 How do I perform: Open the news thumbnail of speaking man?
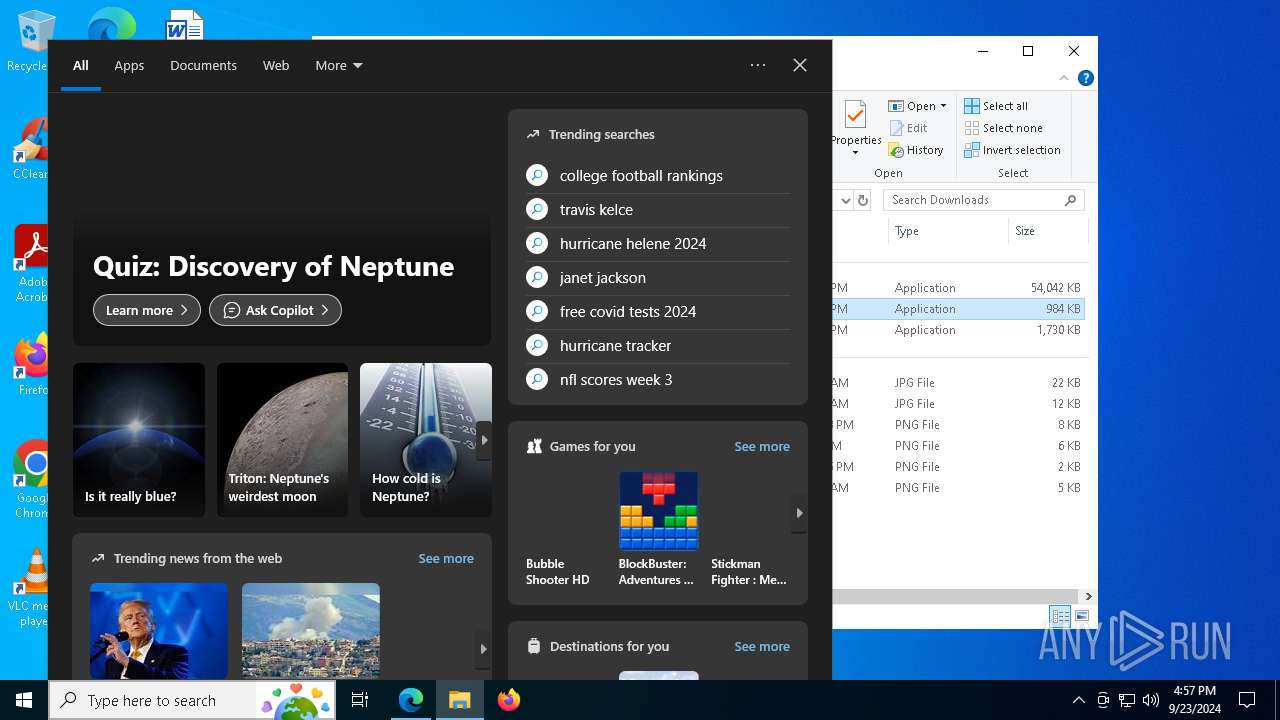click(x=159, y=631)
